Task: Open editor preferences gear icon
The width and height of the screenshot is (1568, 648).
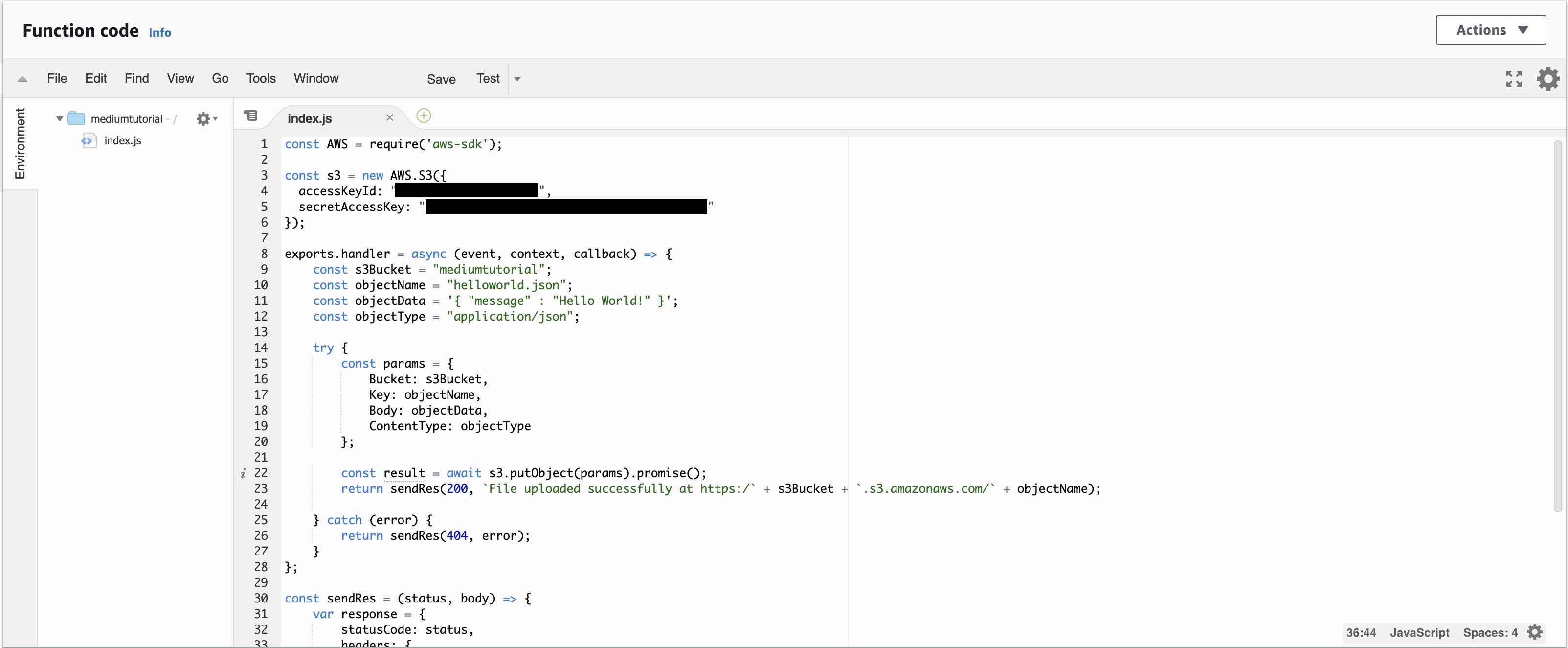Action: pos(1548,79)
